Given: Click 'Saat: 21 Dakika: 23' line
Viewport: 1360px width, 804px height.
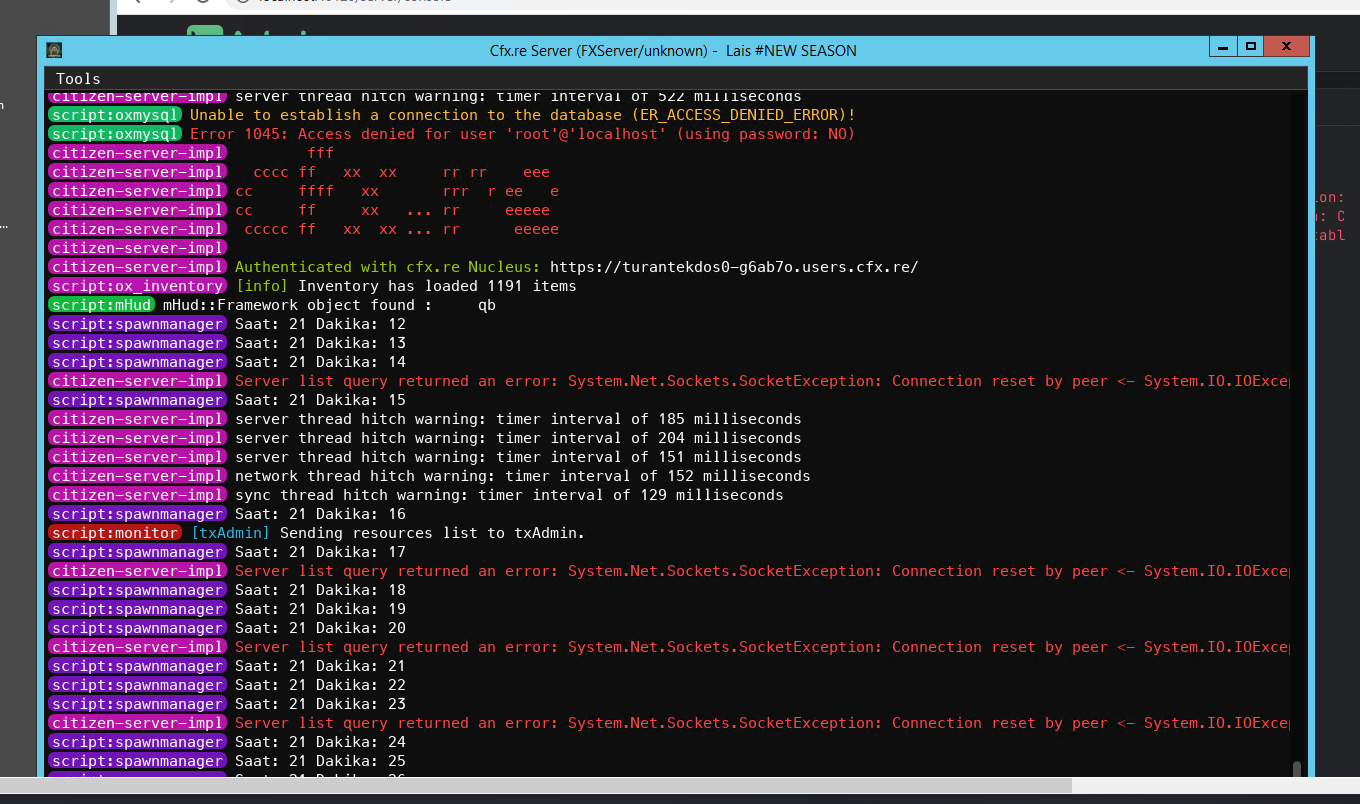Looking at the screenshot, I should (320, 704).
